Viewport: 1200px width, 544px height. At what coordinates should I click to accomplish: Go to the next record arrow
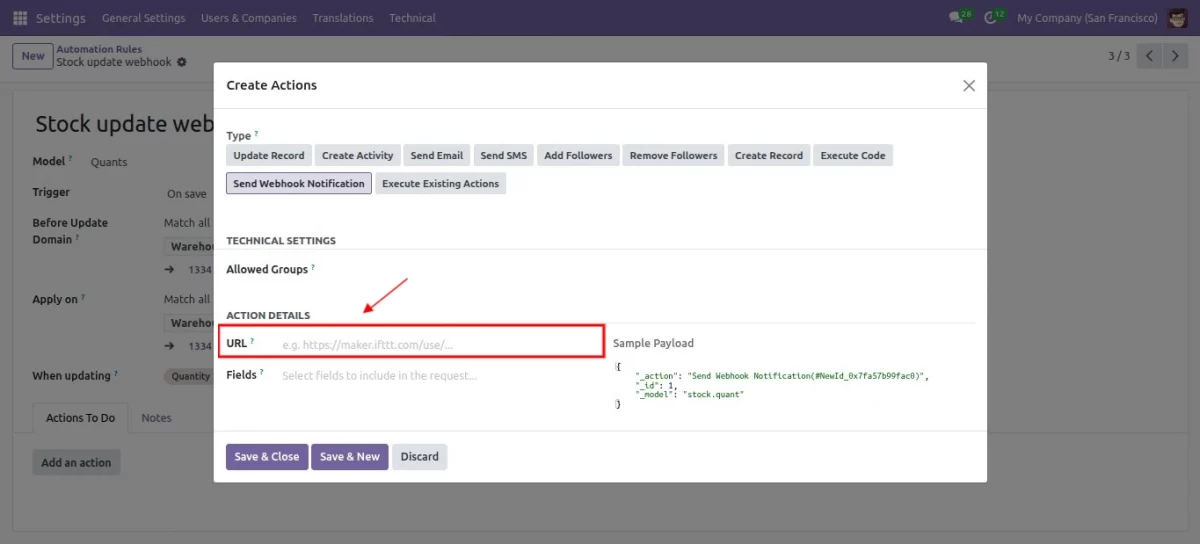click(x=1176, y=56)
